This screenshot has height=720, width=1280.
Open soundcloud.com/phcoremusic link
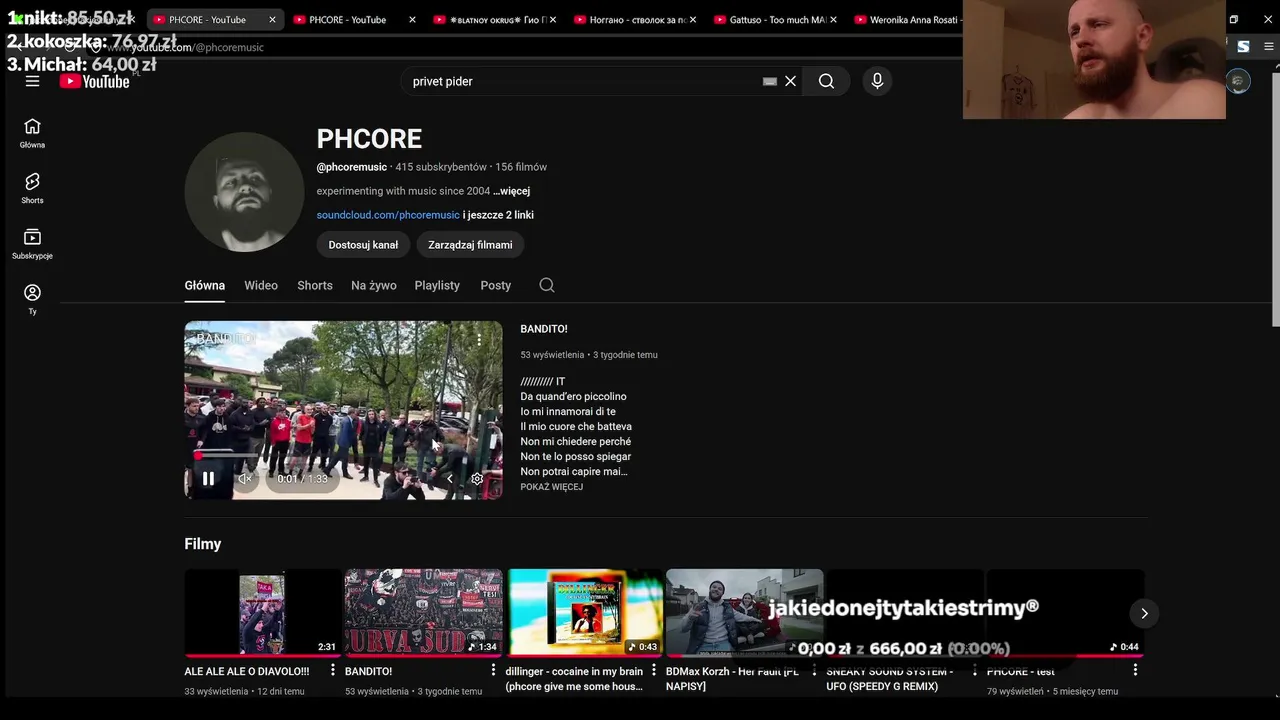[388, 215]
